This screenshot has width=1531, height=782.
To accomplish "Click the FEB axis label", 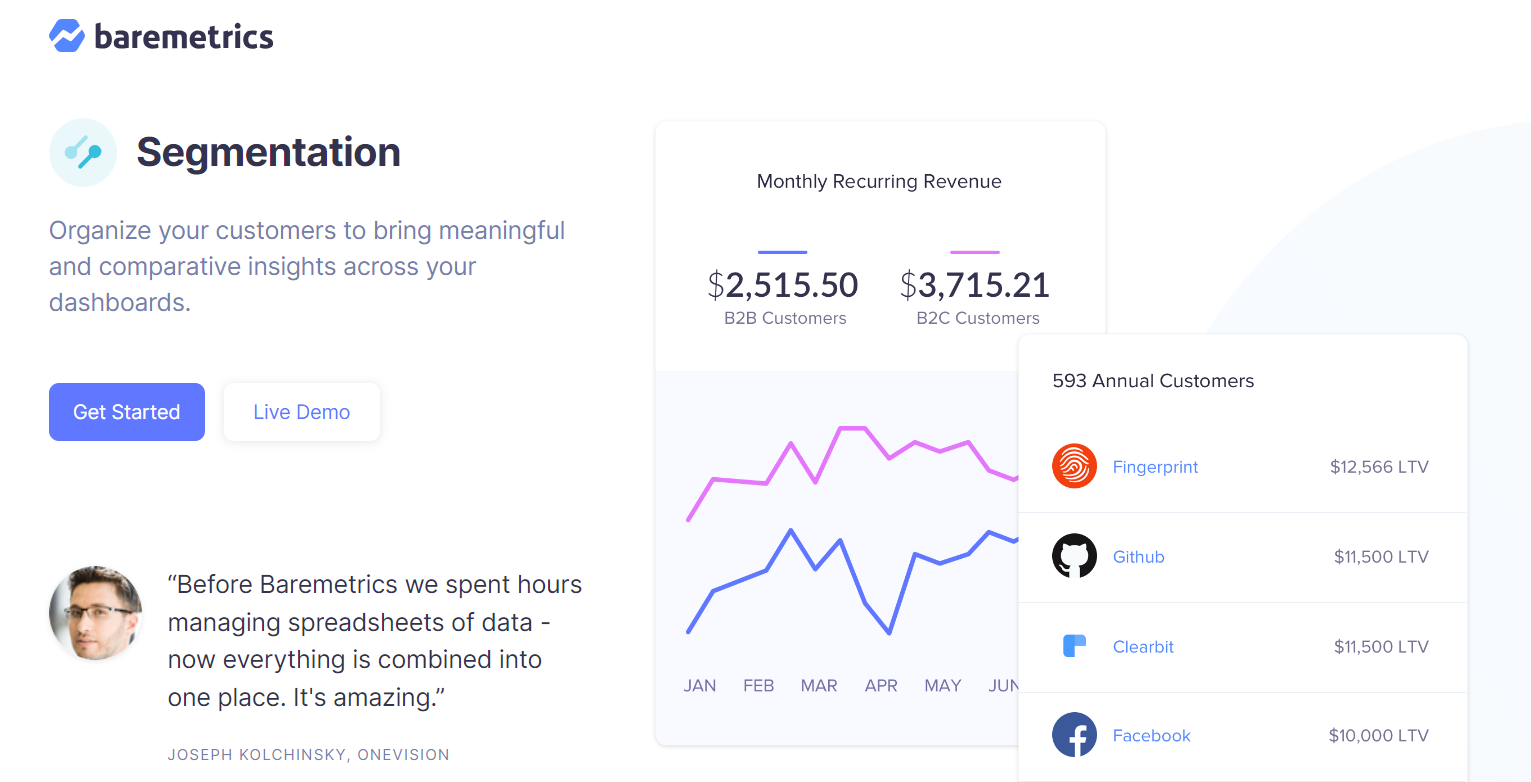I will [x=759, y=685].
